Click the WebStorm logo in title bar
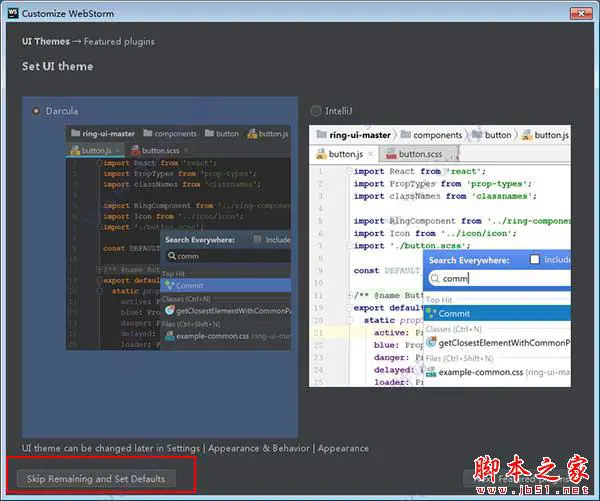600x501 pixels. point(11,12)
